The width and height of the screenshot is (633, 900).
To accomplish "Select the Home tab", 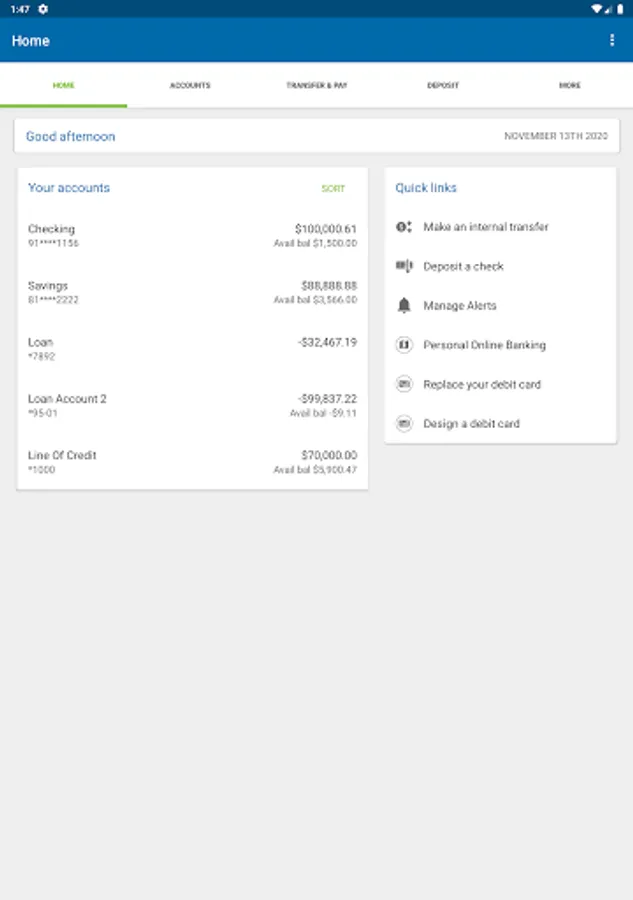I will (x=63, y=86).
